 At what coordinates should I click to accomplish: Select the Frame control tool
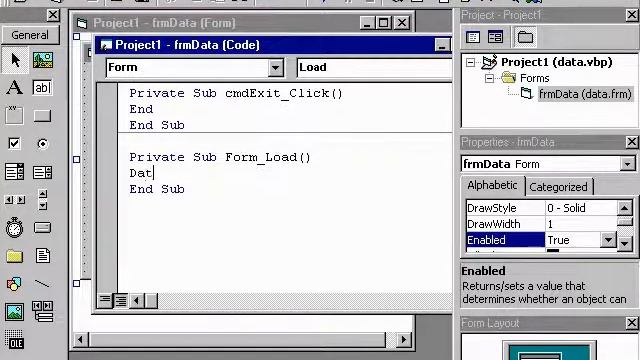point(14,116)
